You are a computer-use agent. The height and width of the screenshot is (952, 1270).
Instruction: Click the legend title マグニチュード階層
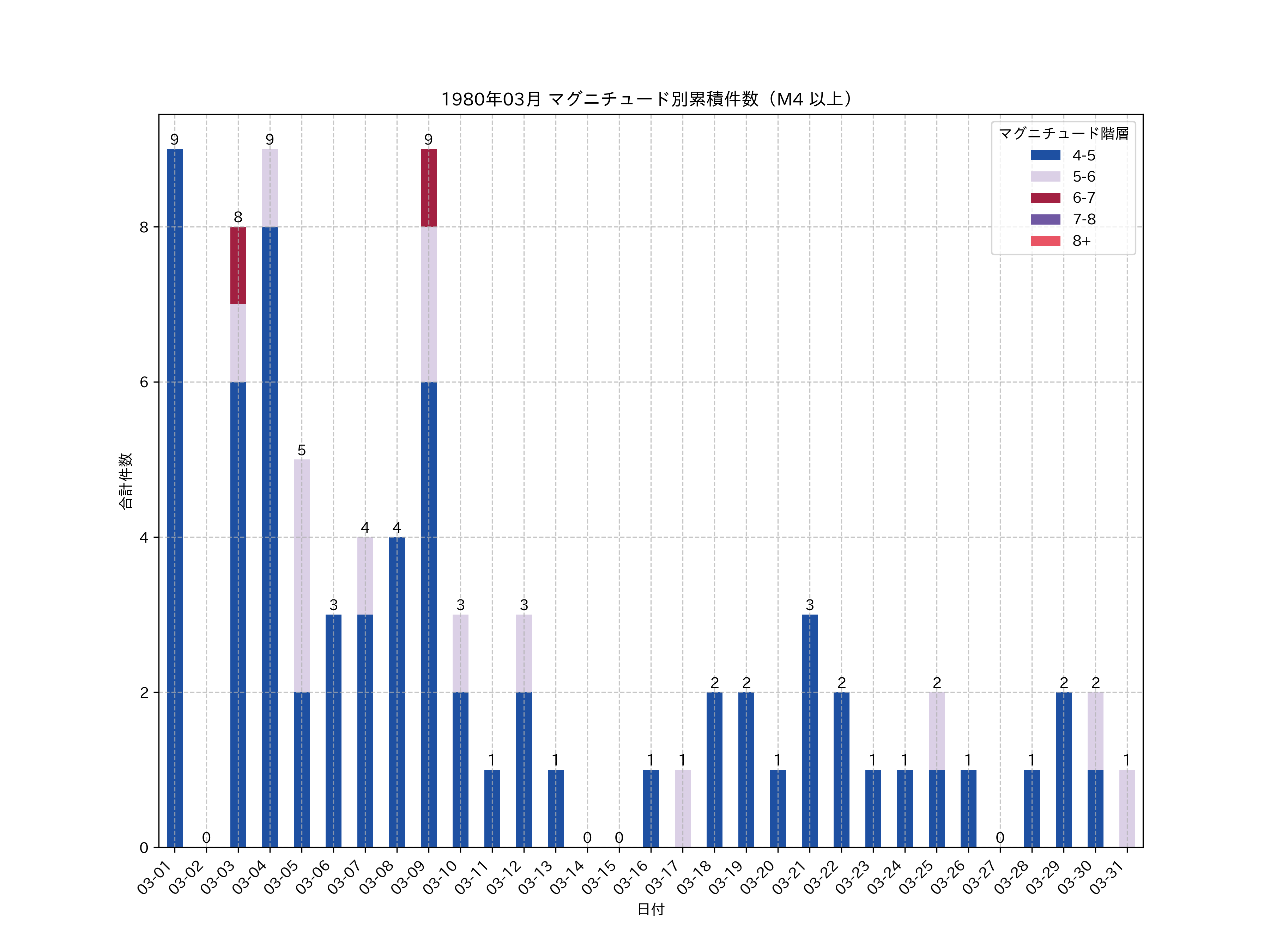[x=1063, y=134]
